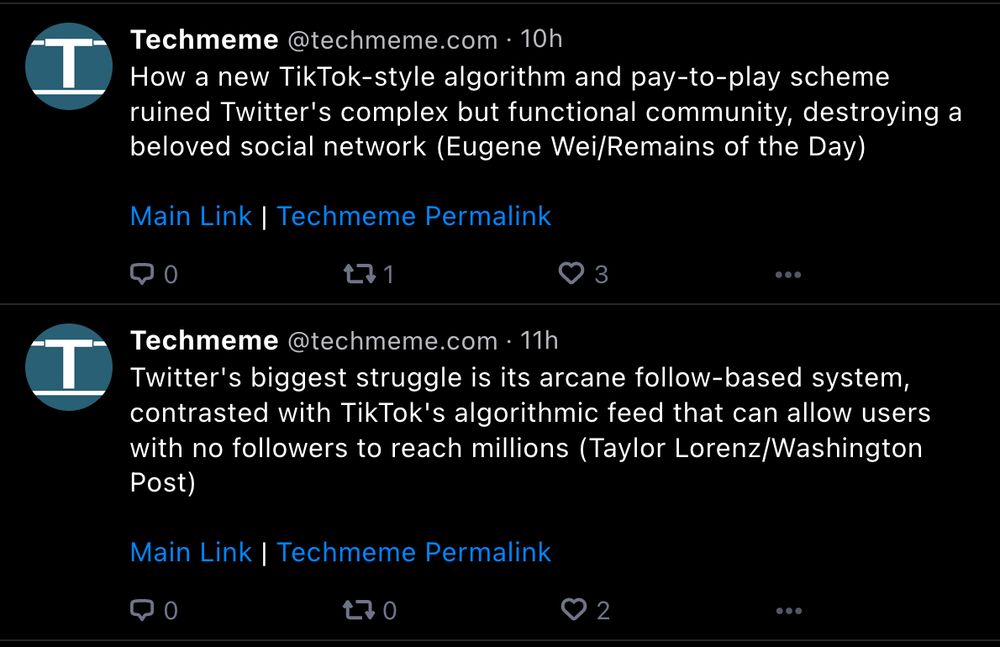Open more options on Eugene Wei post
This screenshot has width=1000, height=647.
[x=788, y=274]
